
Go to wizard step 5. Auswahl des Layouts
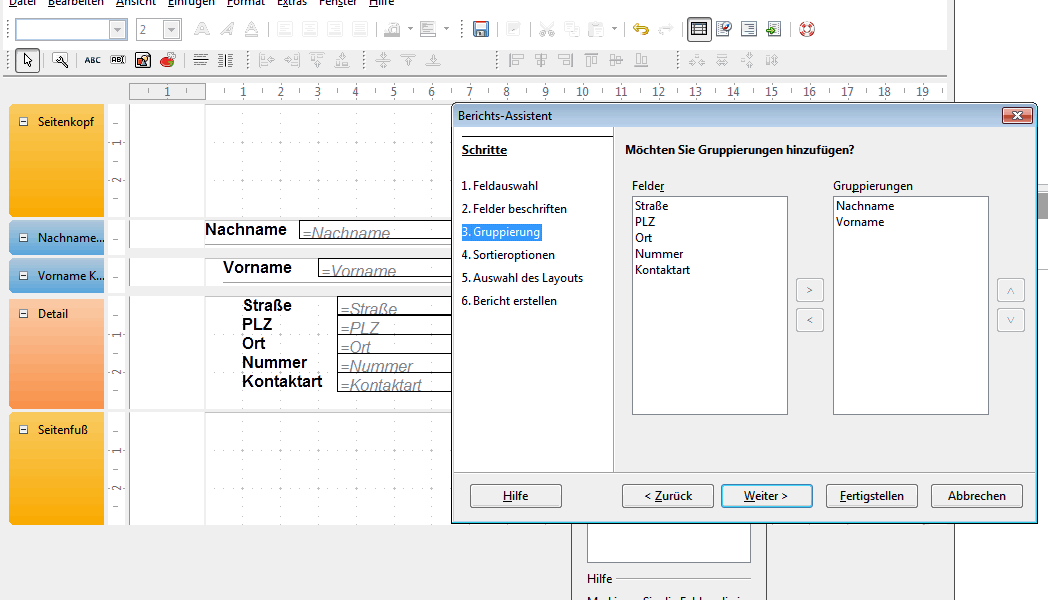(x=522, y=278)
